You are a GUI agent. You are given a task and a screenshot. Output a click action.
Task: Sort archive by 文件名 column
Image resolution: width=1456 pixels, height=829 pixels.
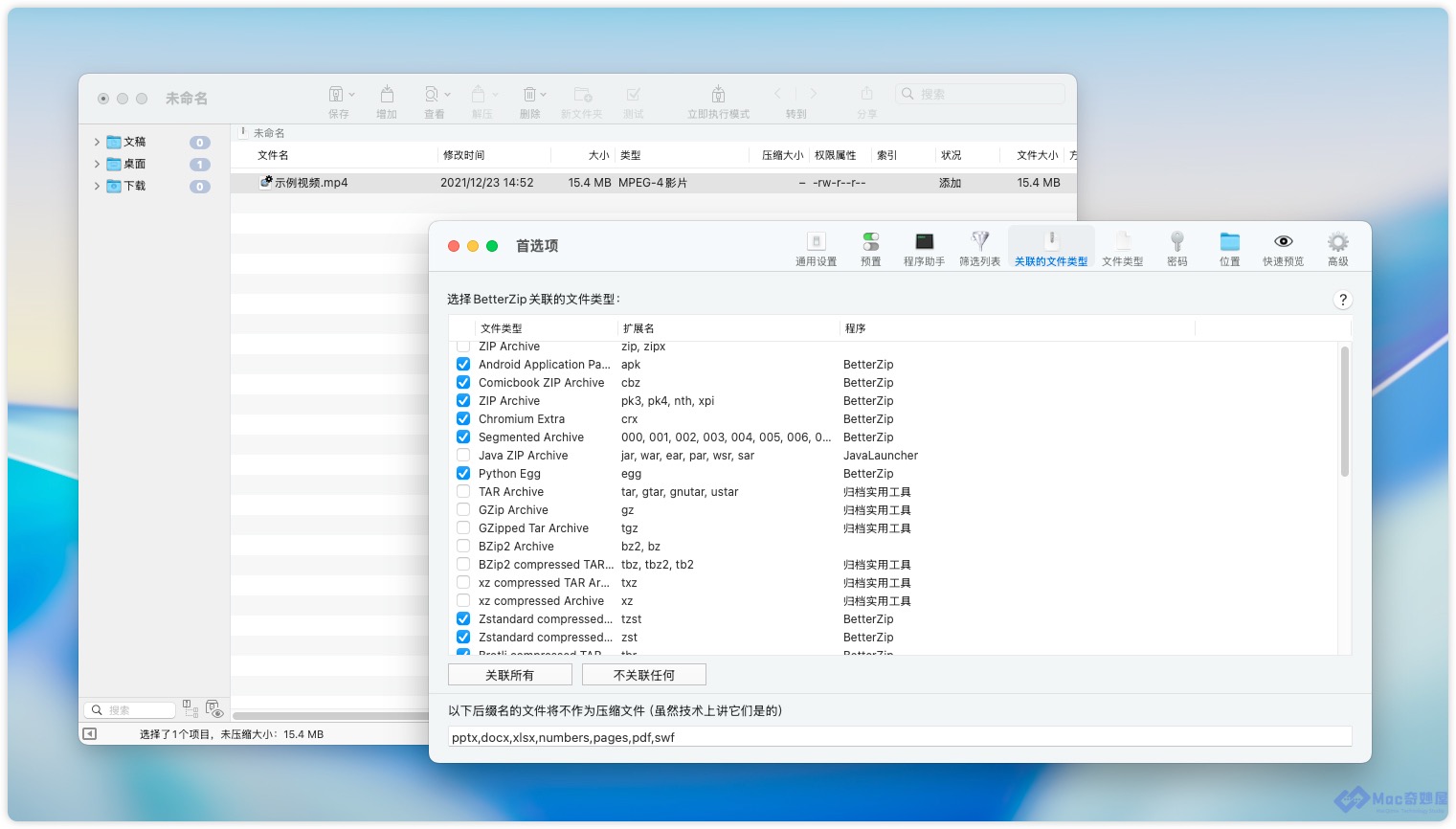pyautogui.click(x=333, y=155)
